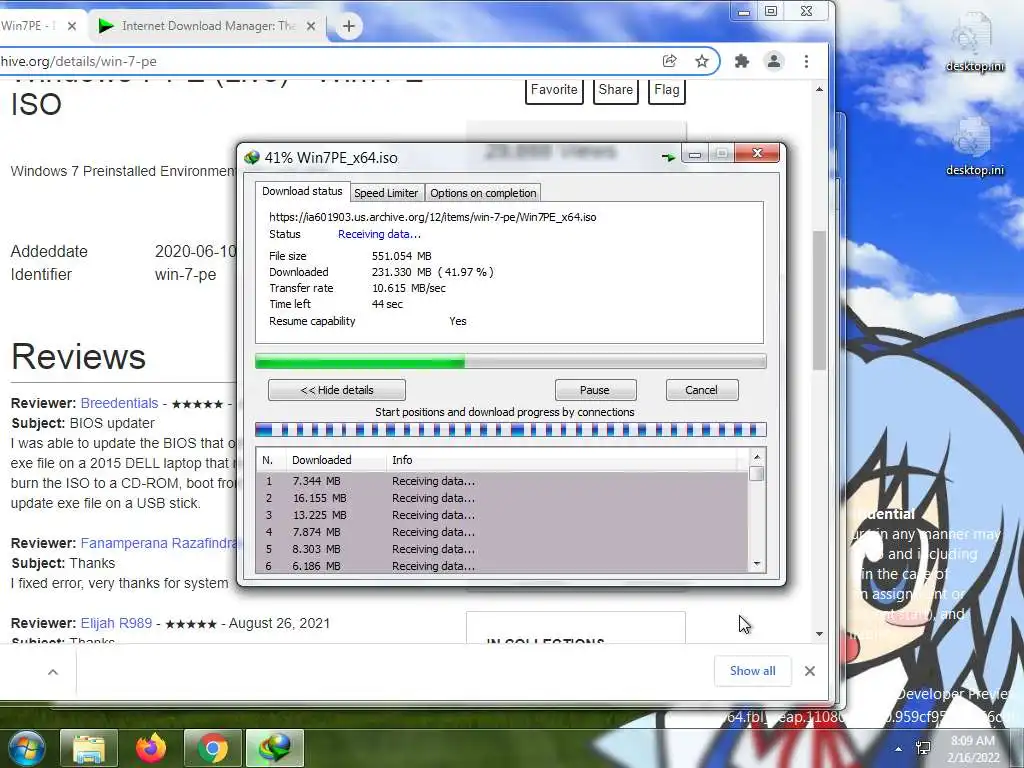Click the Flag button on archive page
1024x768 pixels.
[x=667, y=90]
